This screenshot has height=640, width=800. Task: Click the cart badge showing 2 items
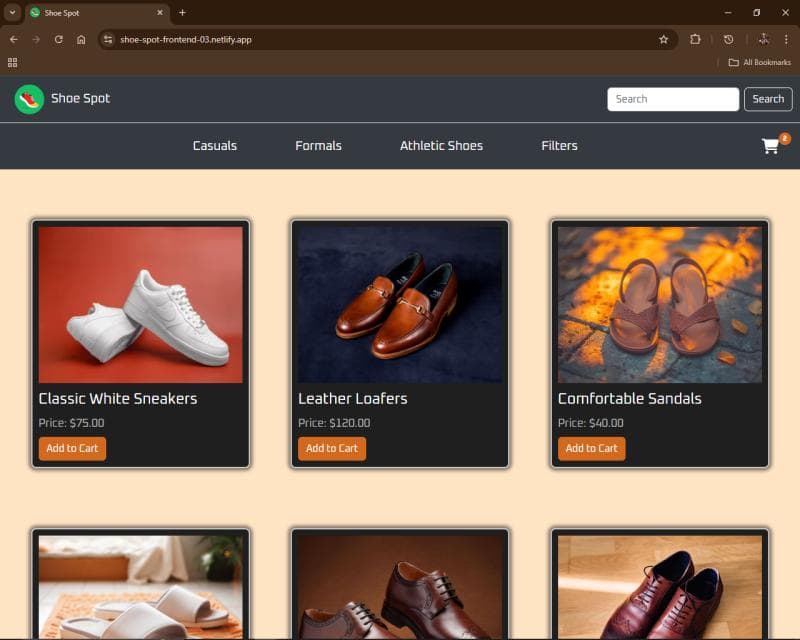(x=785, y=138)
